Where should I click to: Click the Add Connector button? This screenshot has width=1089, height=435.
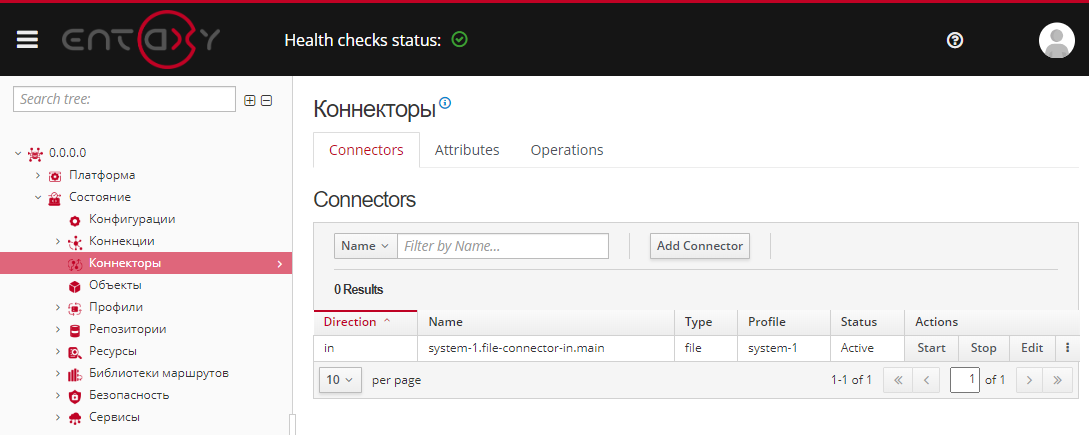700,246
